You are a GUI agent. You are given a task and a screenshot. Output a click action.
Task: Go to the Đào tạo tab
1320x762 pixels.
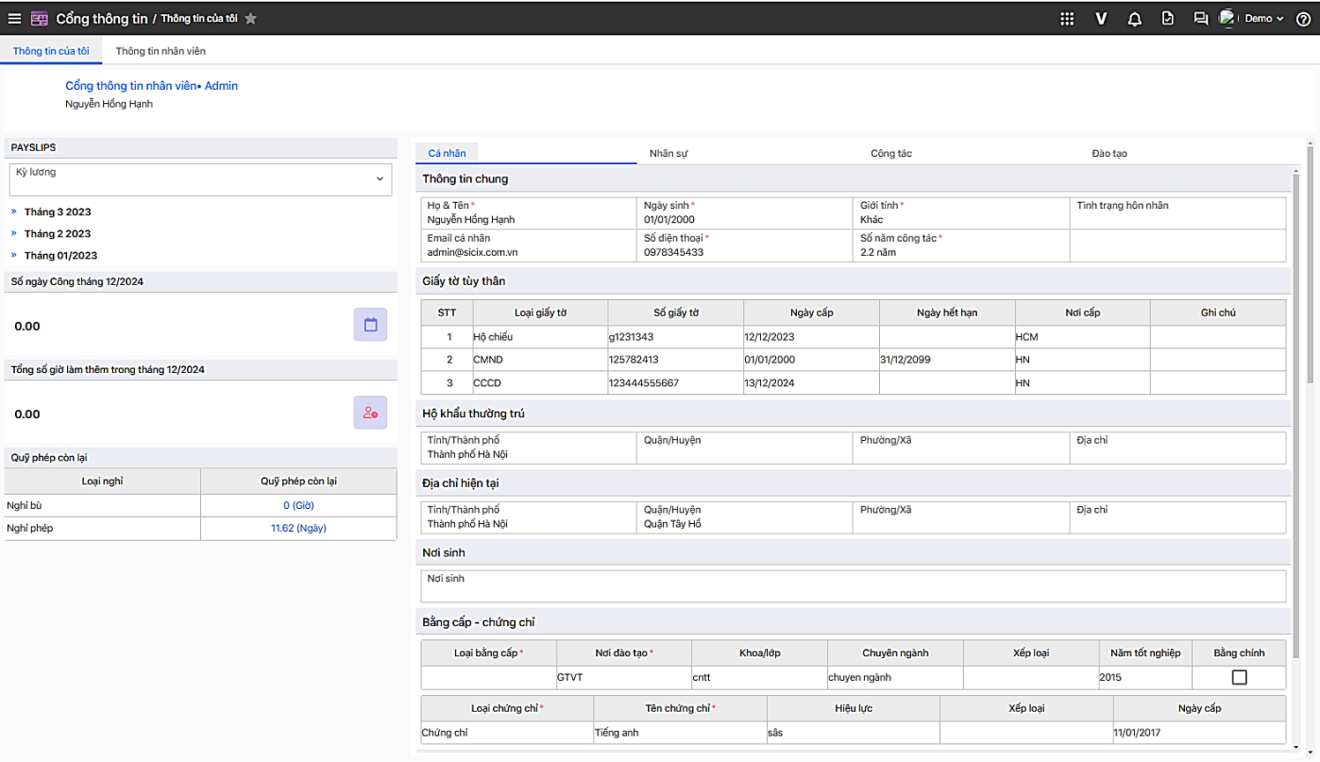(1109, 154)
